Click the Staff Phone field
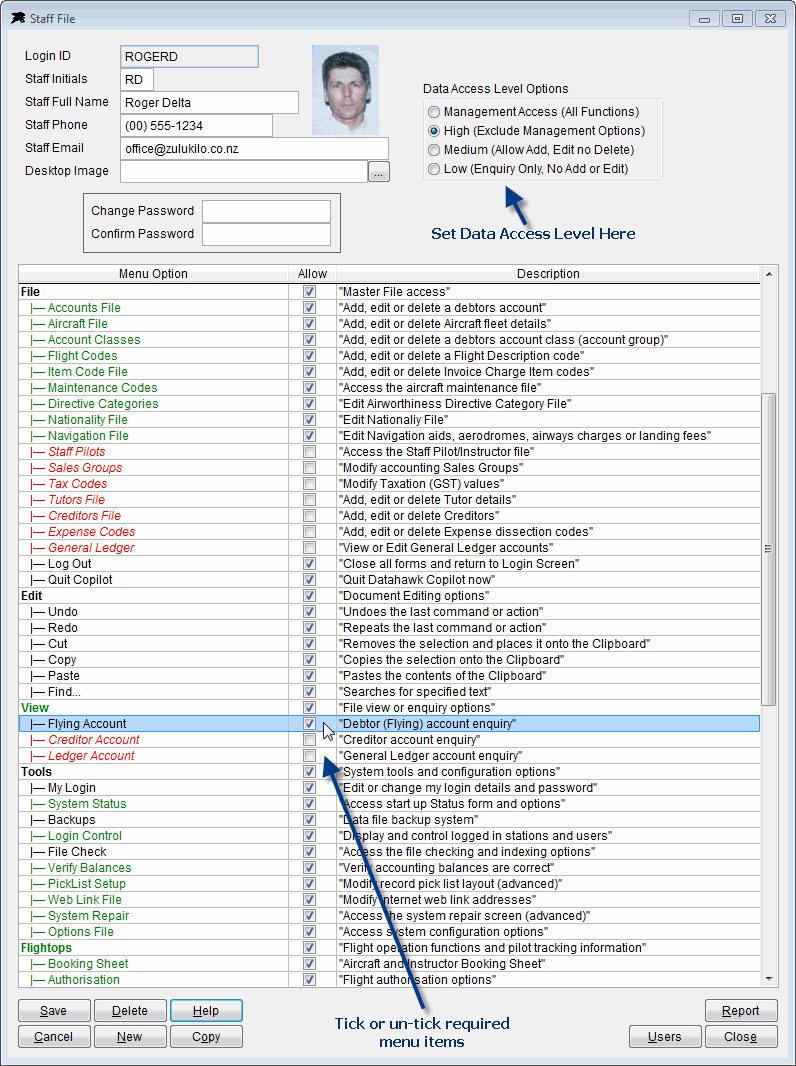Viewport: 796px width, 1066px height. coord(196,126)
